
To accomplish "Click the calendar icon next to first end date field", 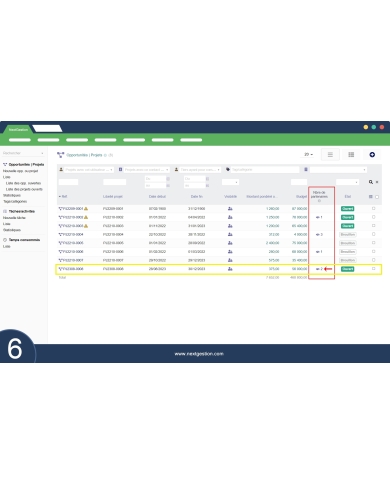I will (207, 179).
